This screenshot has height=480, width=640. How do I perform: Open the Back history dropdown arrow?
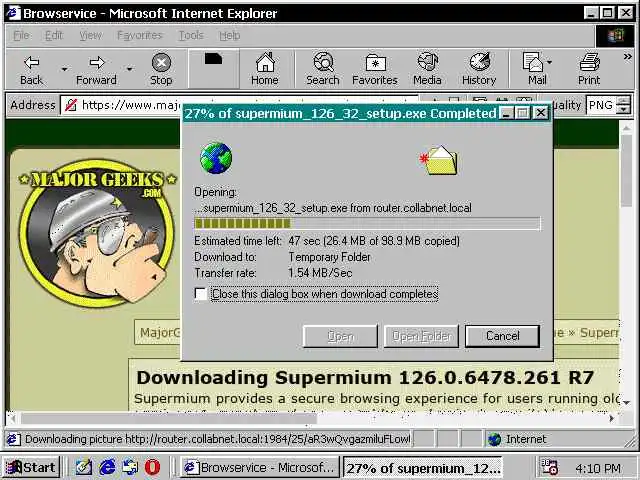(64, 69)
